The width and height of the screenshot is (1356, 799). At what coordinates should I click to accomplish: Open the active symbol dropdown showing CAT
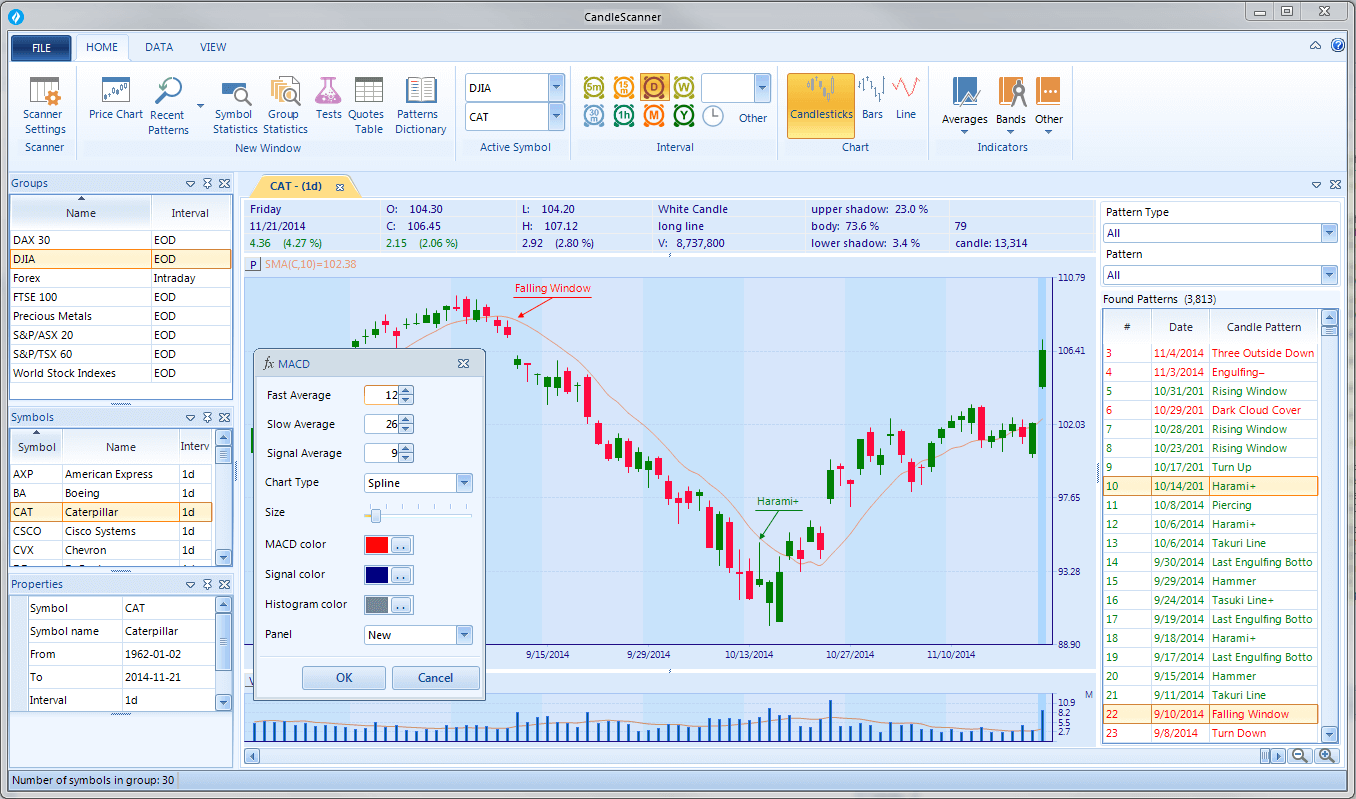coord(558,117)
